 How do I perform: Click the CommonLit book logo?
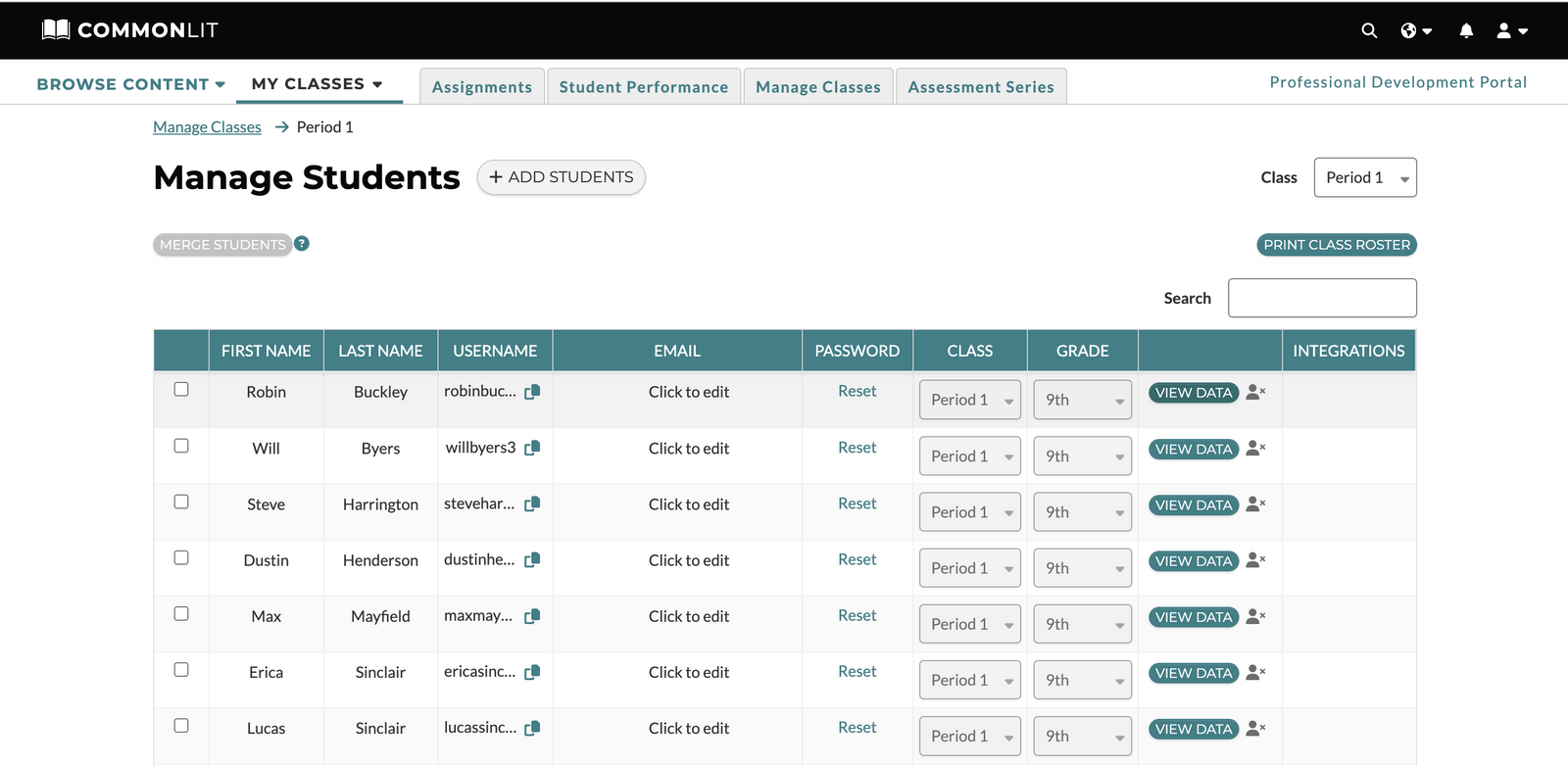point(56,29)
